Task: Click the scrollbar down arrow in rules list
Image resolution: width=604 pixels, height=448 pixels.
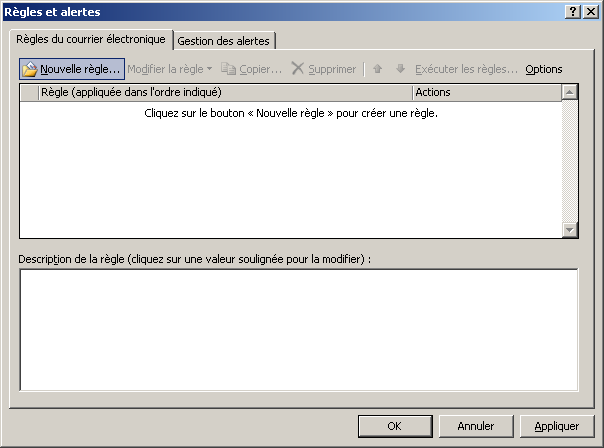Action: click(x=569, y=230)
